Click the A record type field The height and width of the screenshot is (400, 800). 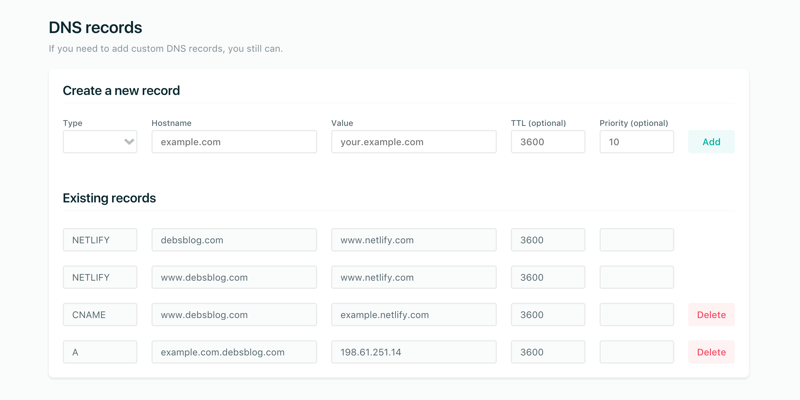tap(100, 352)
